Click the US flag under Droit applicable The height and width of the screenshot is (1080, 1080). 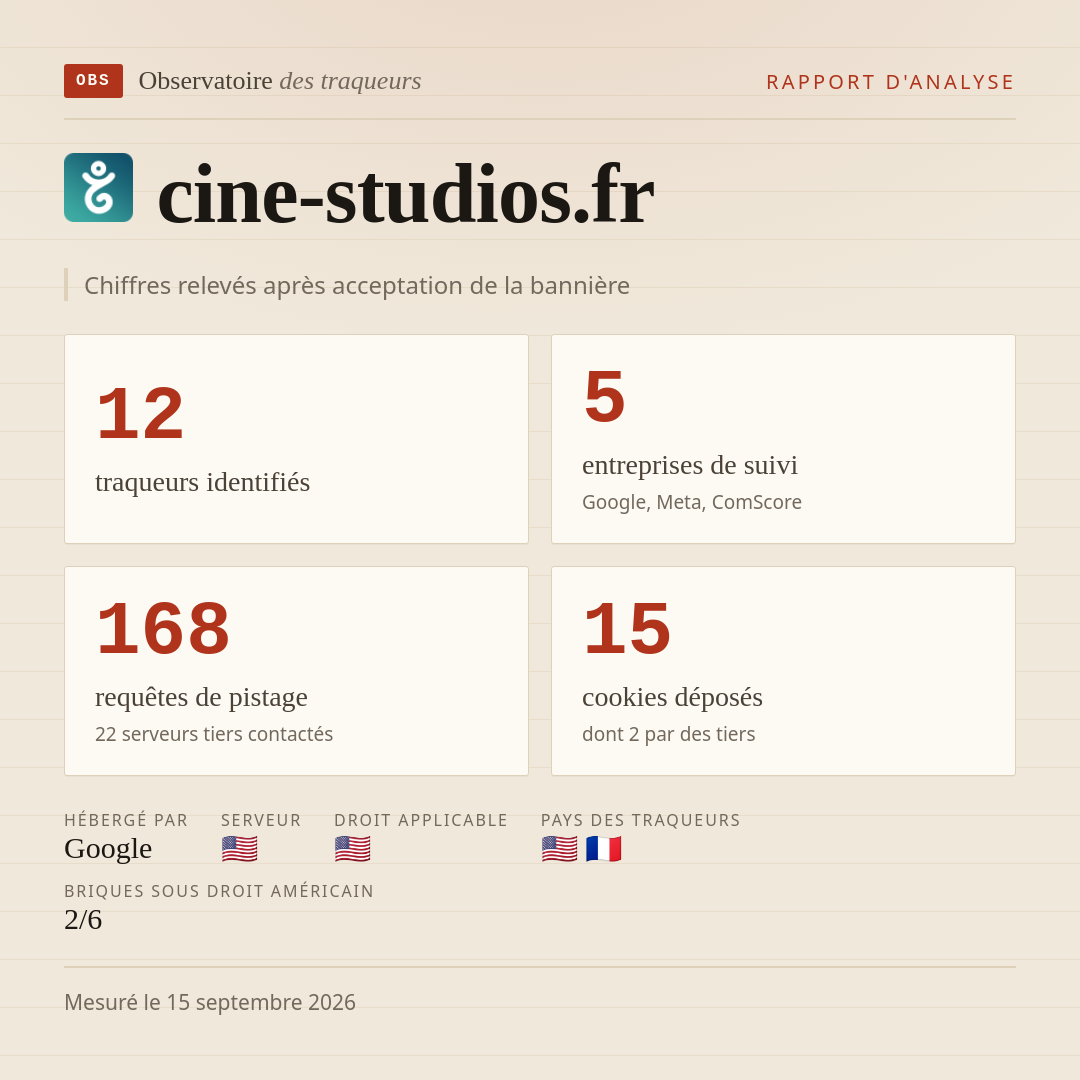click(x=353, y=849)
